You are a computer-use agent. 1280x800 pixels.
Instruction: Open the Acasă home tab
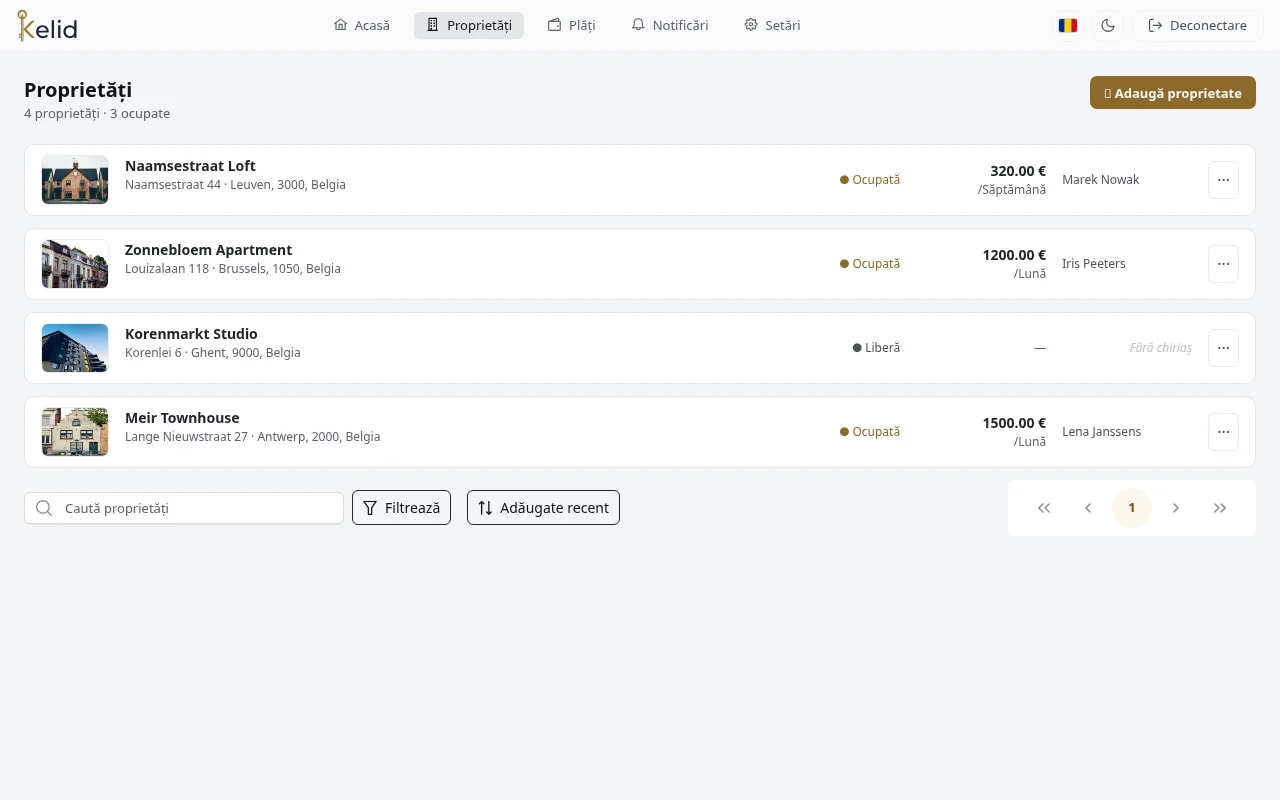click(x=362, y=25)
